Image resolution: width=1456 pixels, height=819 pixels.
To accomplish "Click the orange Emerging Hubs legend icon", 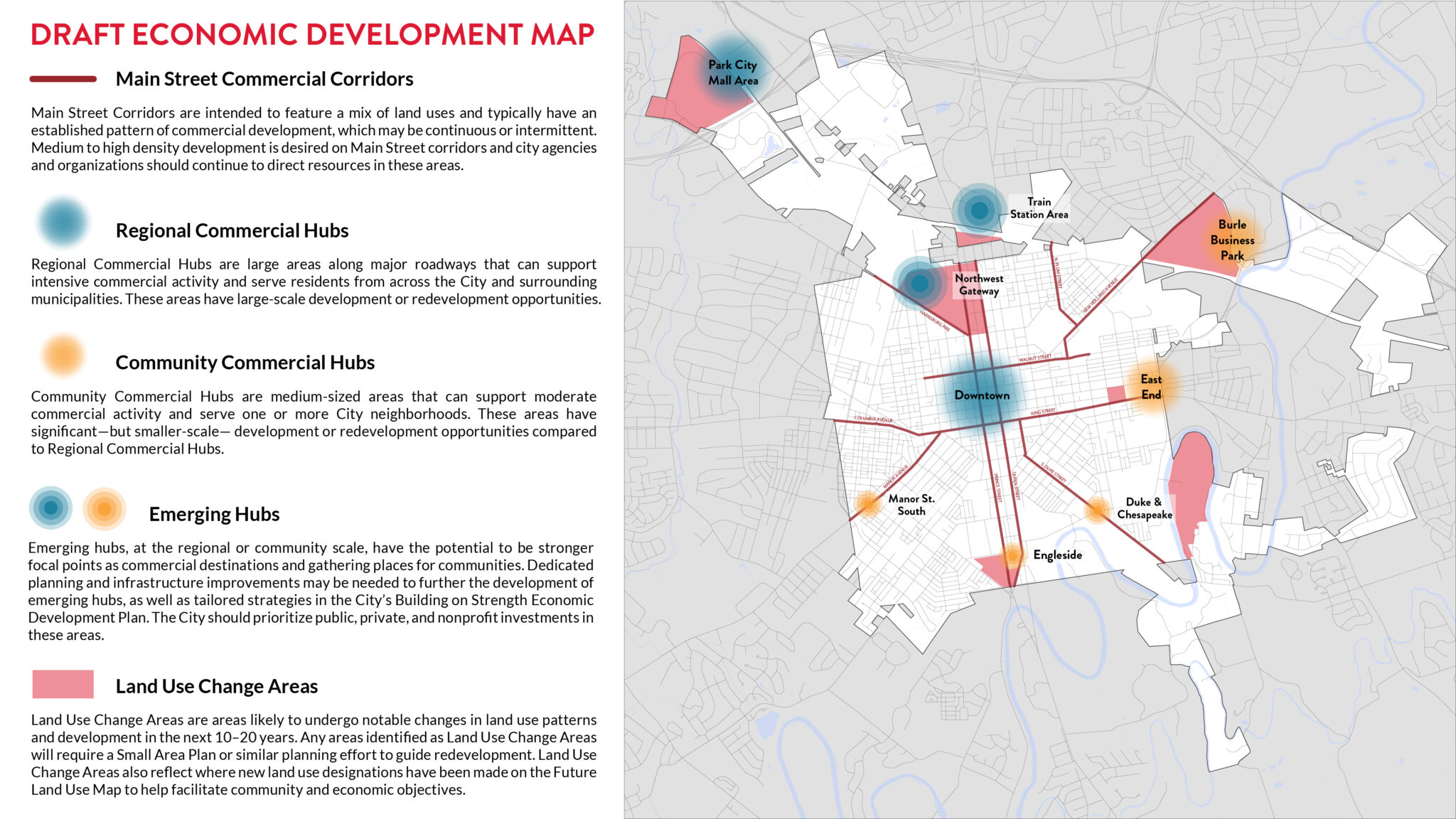I will (x=104, y=509).
